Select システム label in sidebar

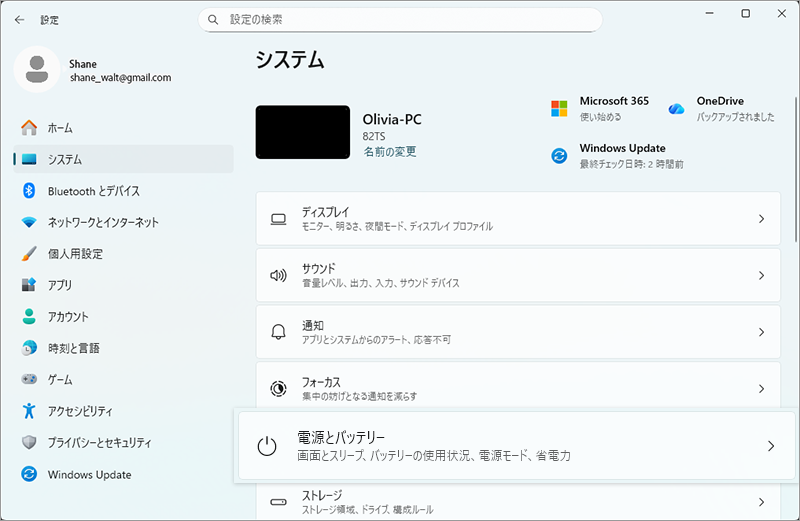click(65, 160)
